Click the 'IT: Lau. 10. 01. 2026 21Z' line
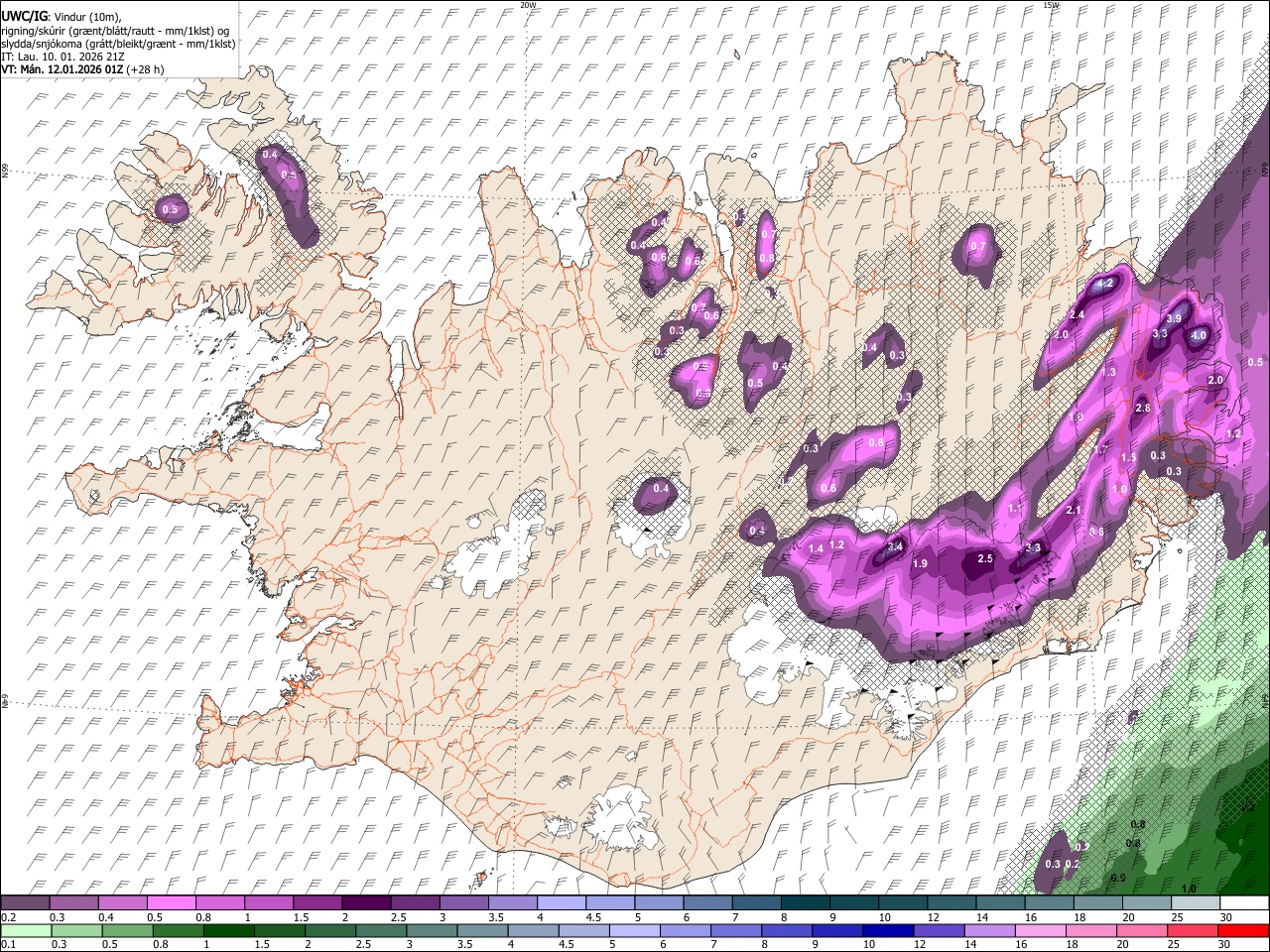 tap(63, 57)
